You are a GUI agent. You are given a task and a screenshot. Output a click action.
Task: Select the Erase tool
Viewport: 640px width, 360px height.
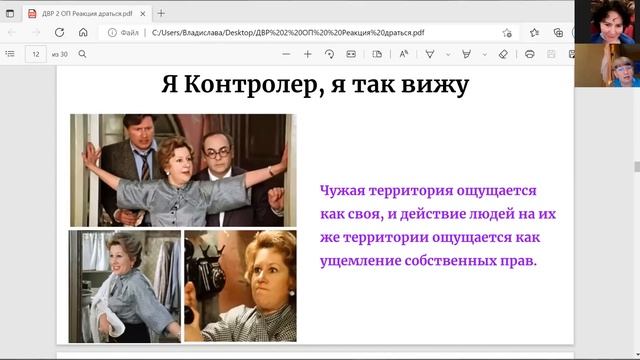point(503,54)
